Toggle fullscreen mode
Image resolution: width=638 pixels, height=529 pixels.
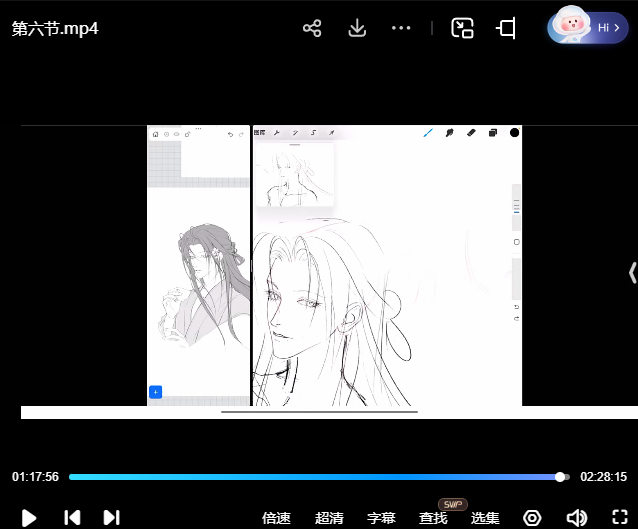(619, 517)
